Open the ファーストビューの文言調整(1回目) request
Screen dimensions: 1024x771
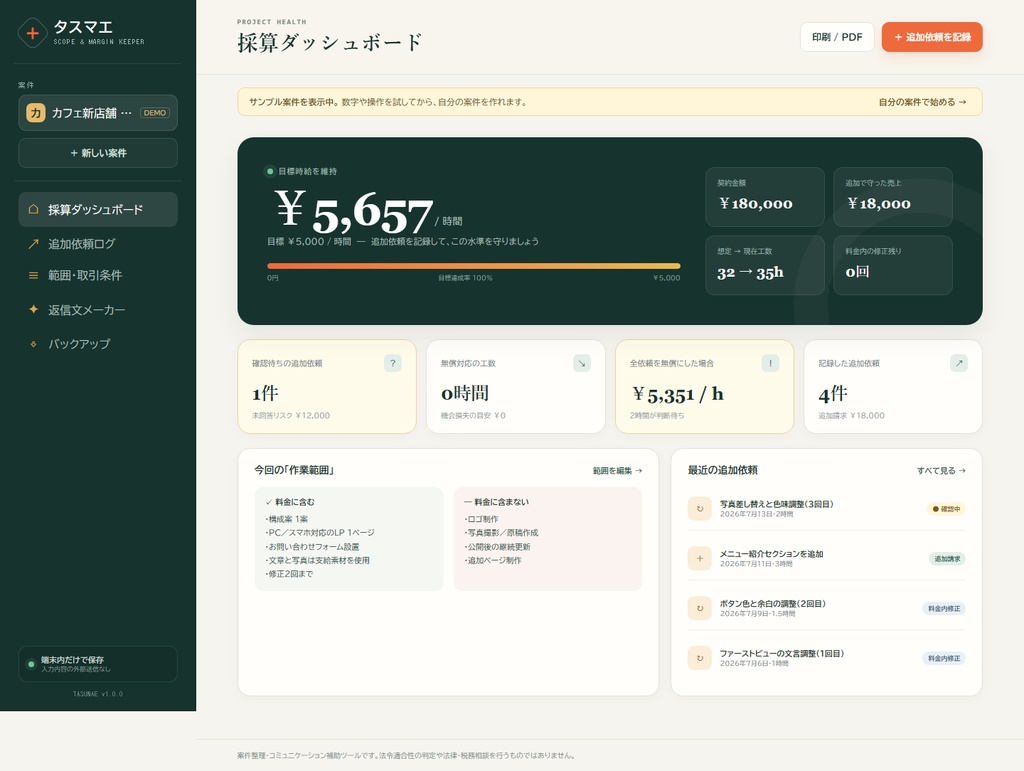click(x=826, y=658)
